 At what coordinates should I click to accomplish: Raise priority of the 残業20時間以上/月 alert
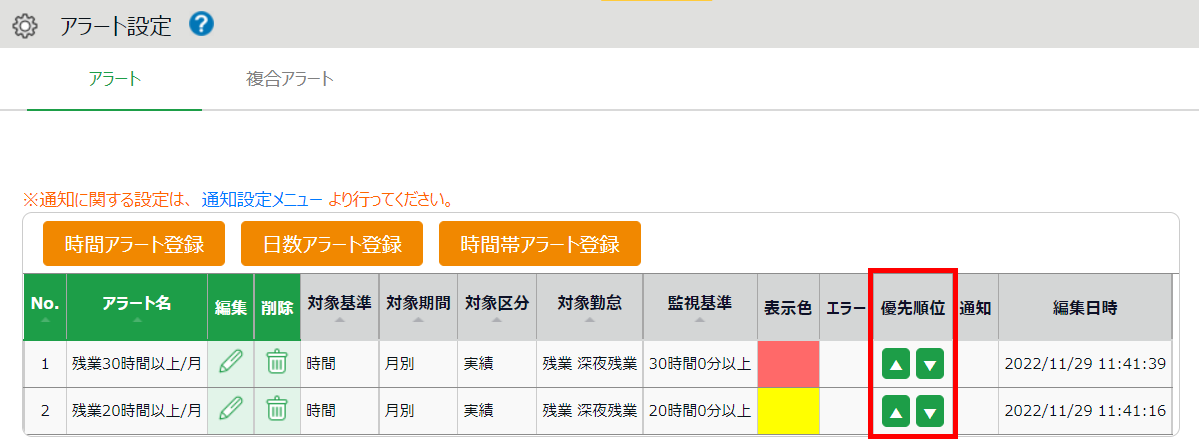pos(896,410)
